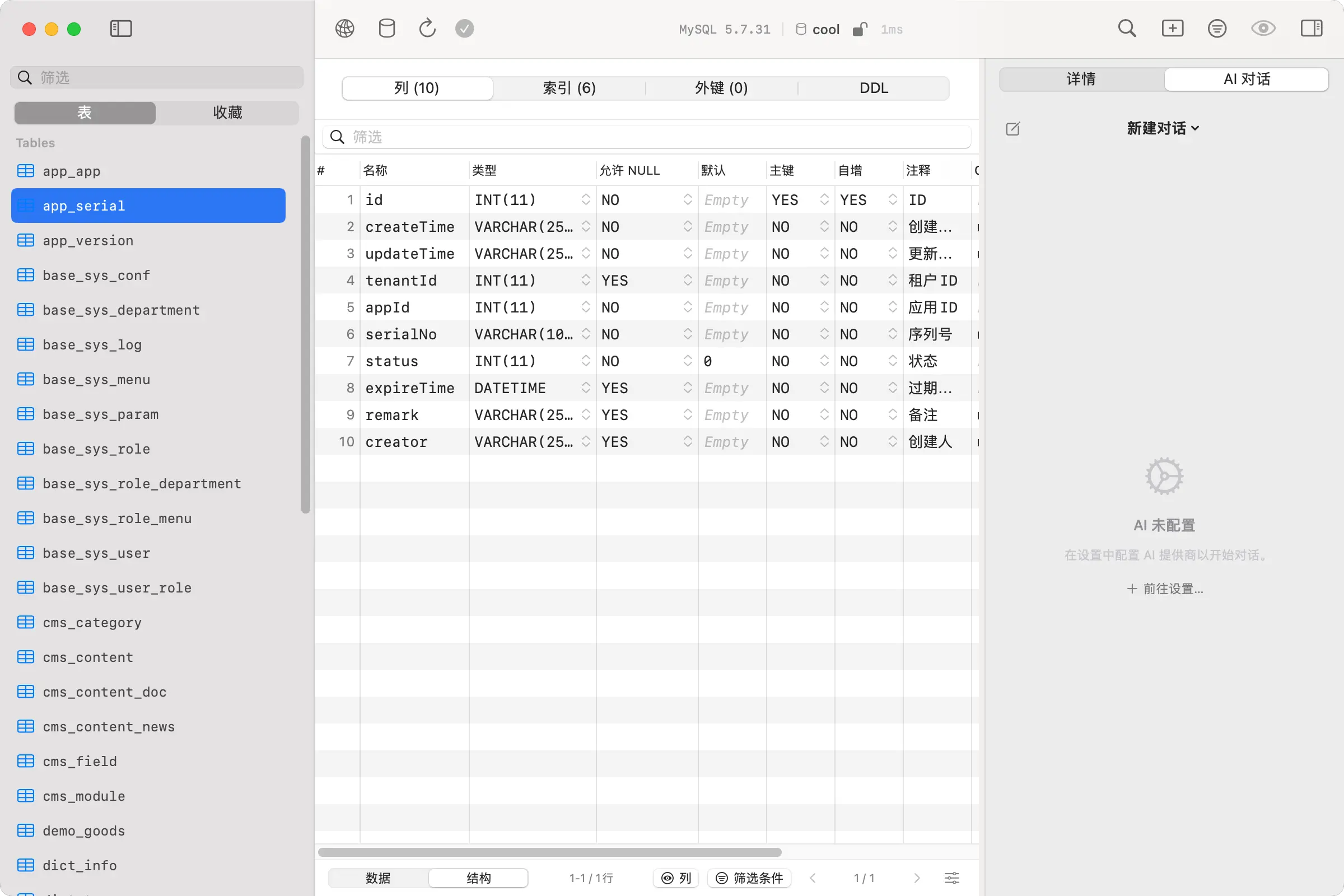This screenshot has width=1344, height=896.
Task: Go to previous page arrow
Action: [x=813, y=878]
